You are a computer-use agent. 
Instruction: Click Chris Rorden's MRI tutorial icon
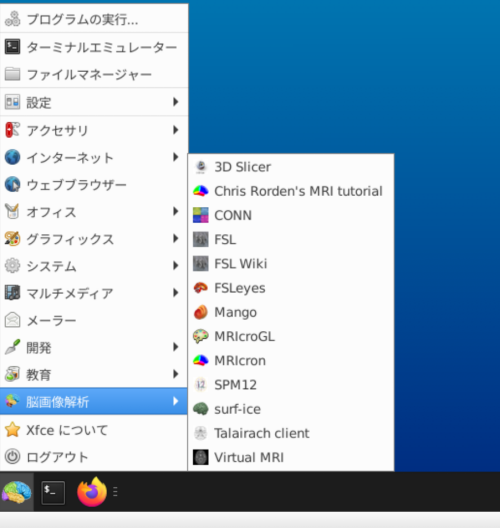click(x=201, y=191)
